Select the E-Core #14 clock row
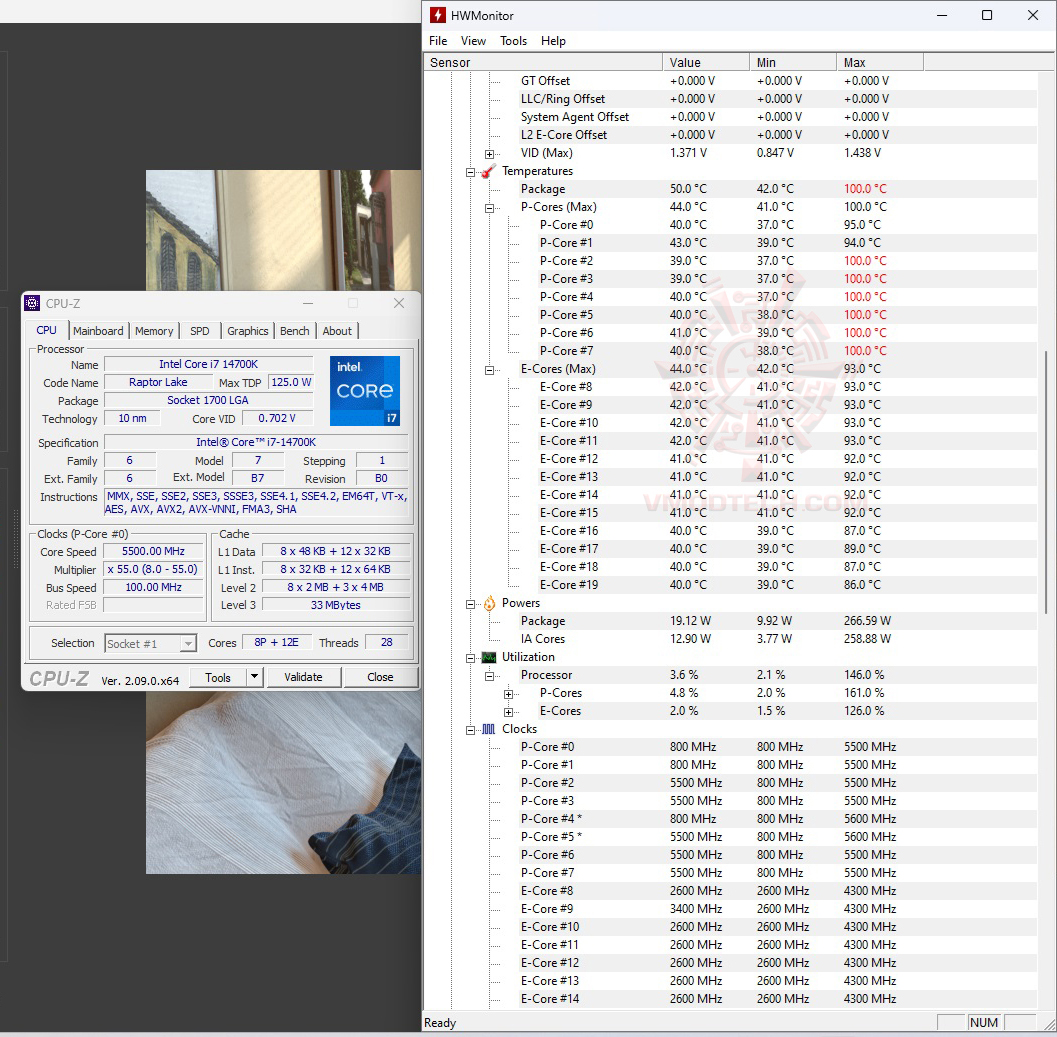The image size is (1057, 1037). point(778,999)
